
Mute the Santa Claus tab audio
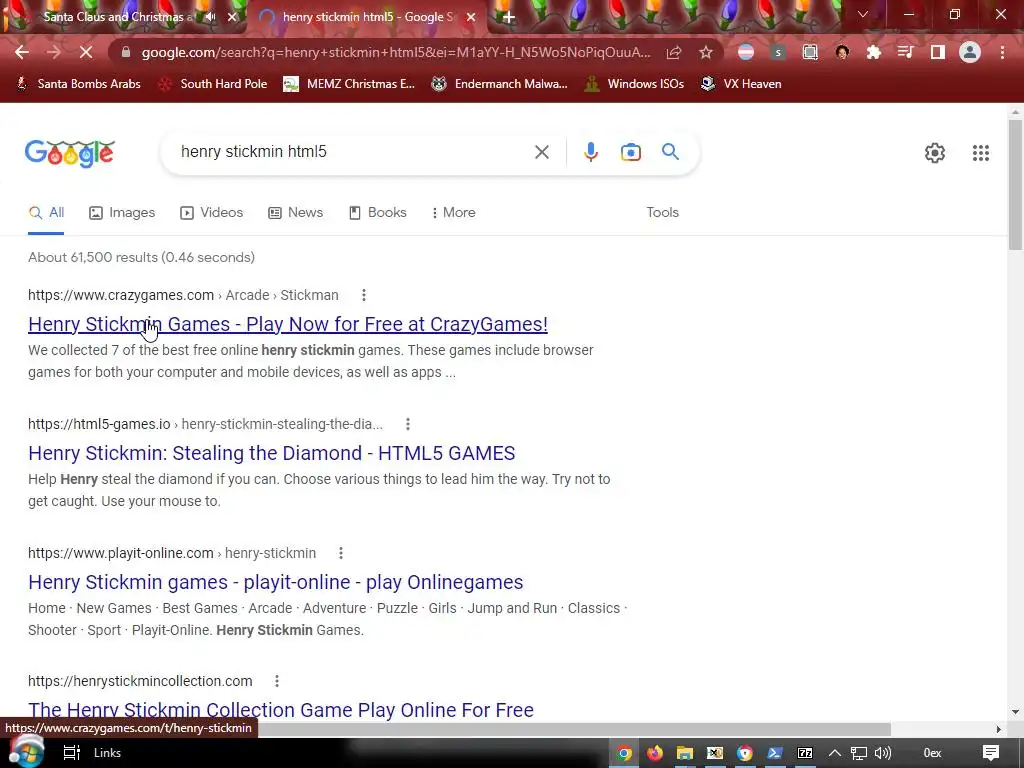coord(210,17)
